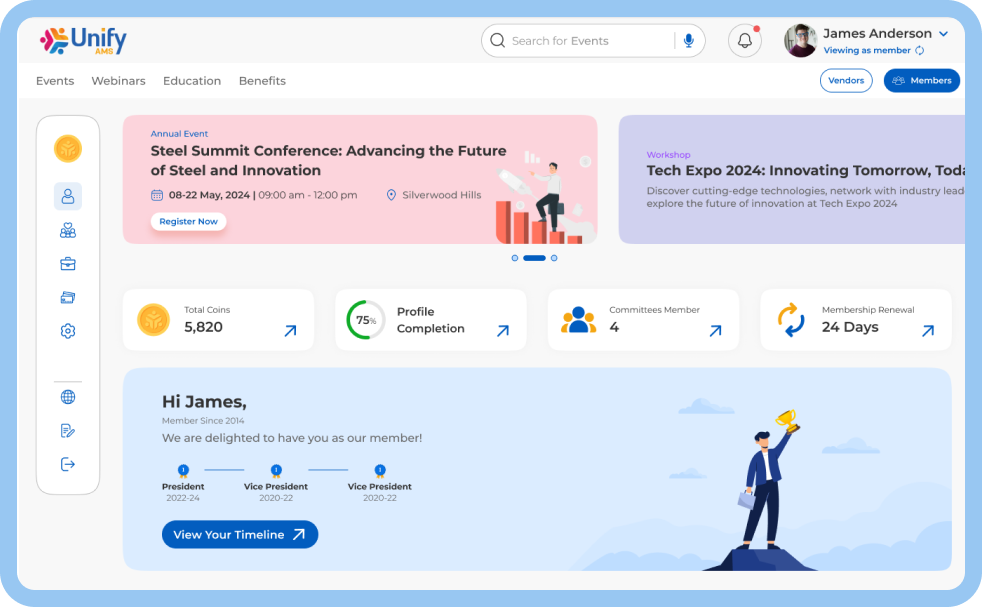Viewport: 982px width, 607px height.
Task: Open the Benefits menu
Action: (262, 81)
